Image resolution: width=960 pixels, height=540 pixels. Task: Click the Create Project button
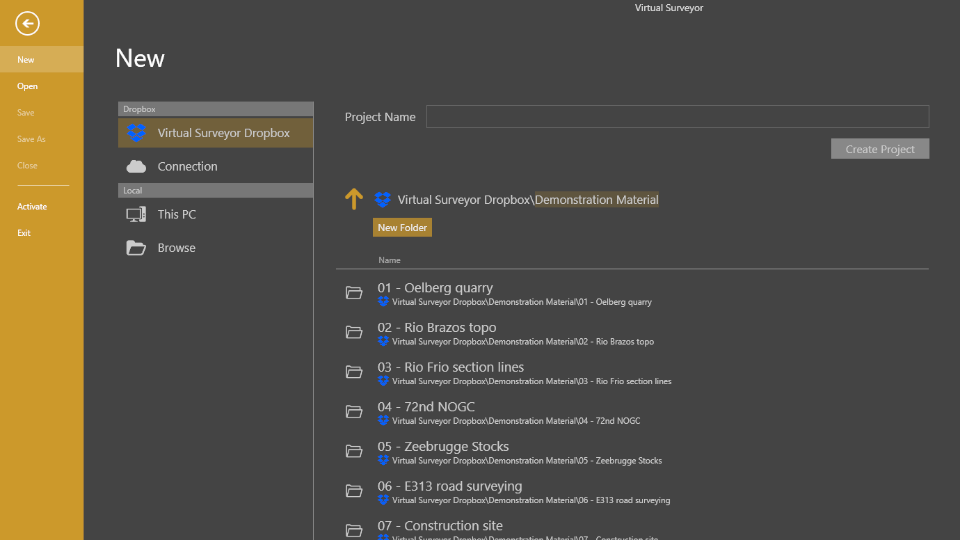pos(880,149)
